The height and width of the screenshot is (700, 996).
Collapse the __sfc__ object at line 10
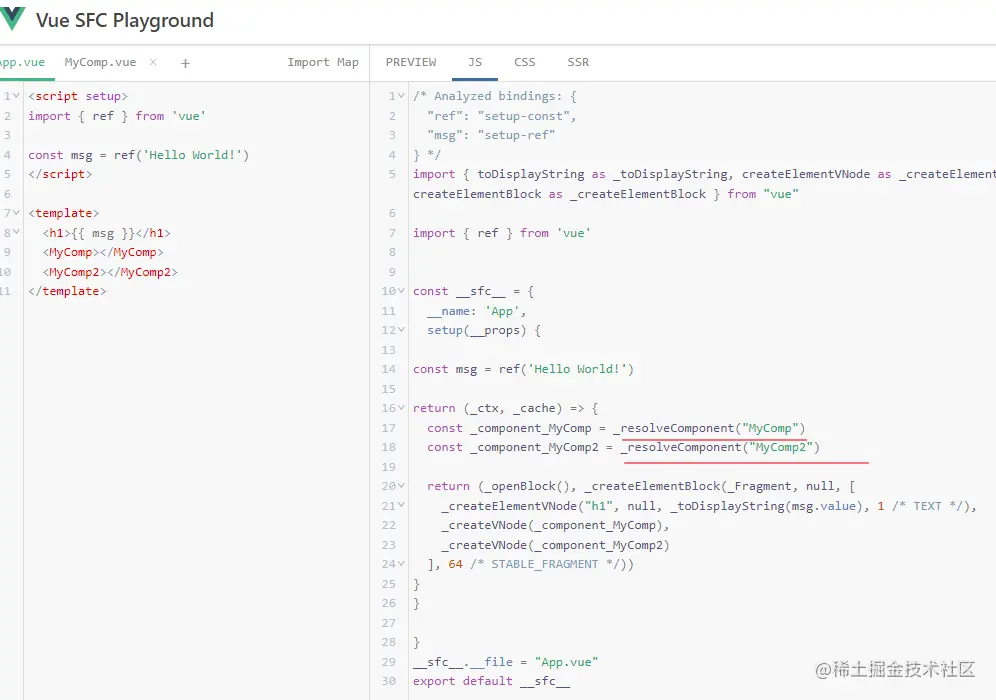(x=401, y=291)
